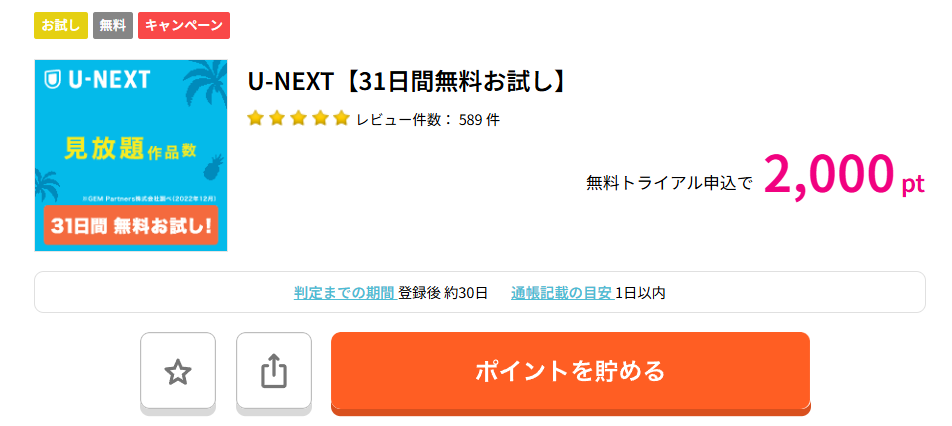Click the 見放題作品数 text in the thumbnail
The image size is (952, 426).
[130, 150]
